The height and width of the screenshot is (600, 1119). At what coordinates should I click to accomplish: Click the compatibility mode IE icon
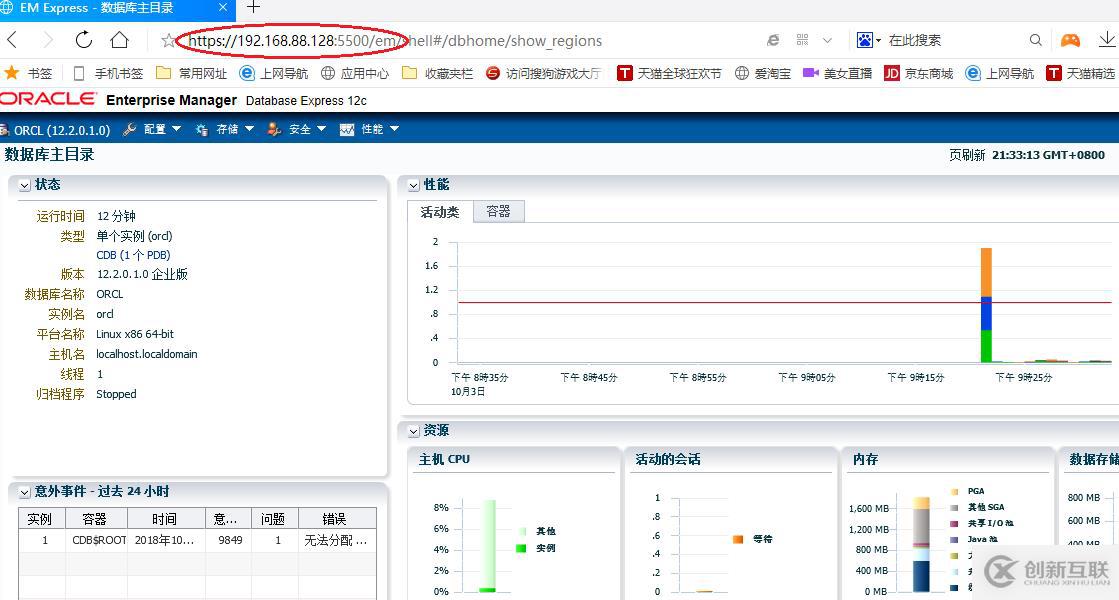pyautogui.click(x=773, y=41)
